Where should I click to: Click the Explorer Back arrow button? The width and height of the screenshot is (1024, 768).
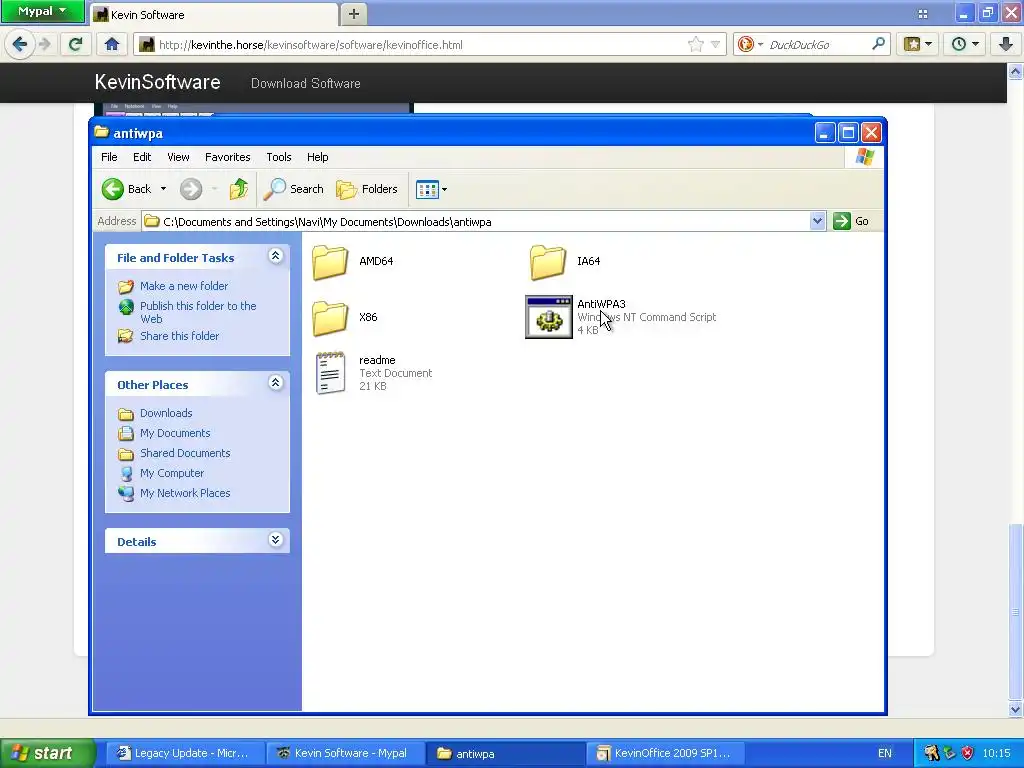point(127,189)
